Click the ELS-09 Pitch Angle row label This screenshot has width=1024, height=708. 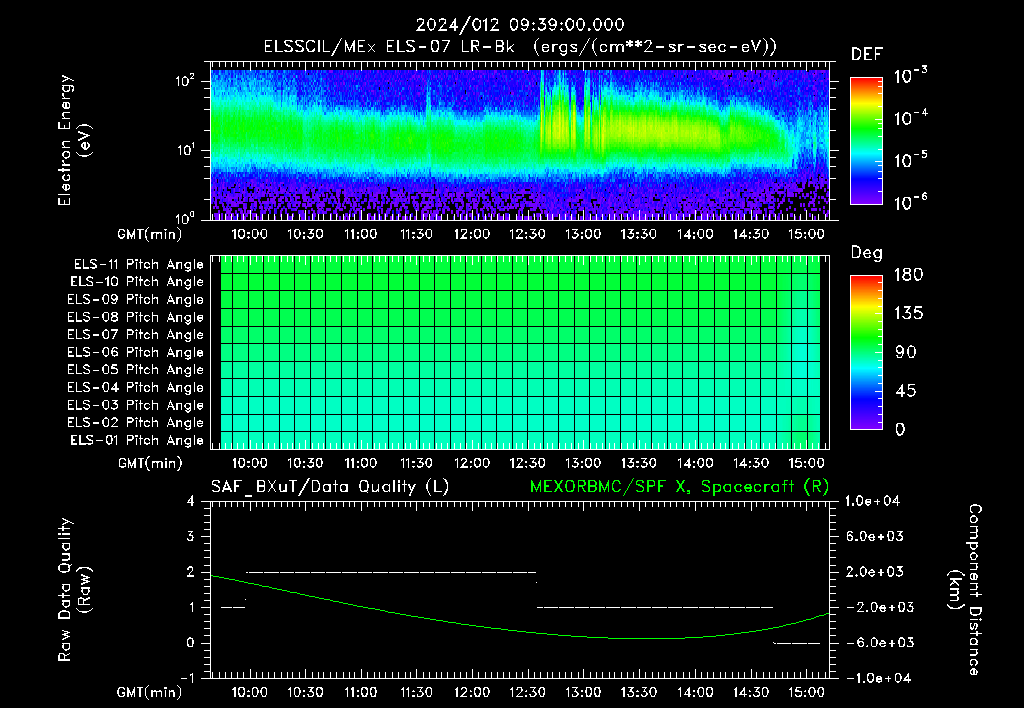(x=135, y=300)
